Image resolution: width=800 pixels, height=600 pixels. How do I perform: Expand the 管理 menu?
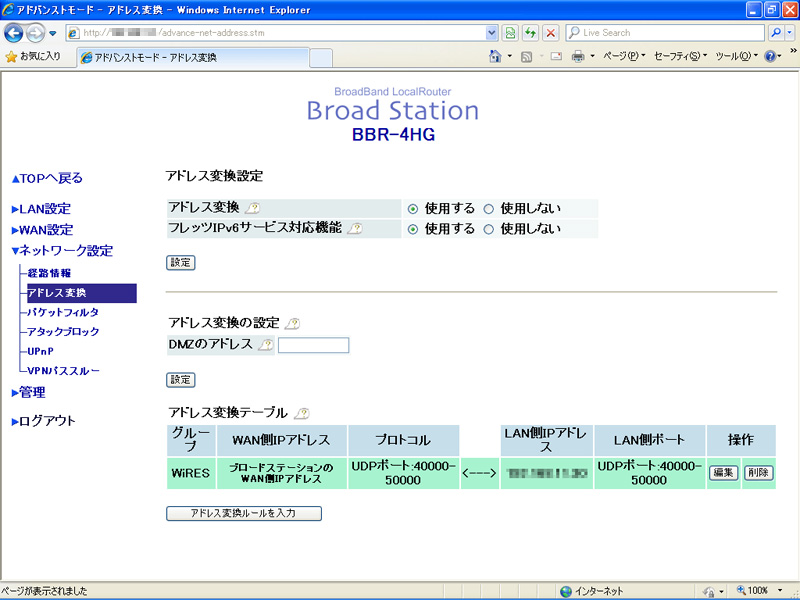[x=29, y=392]
